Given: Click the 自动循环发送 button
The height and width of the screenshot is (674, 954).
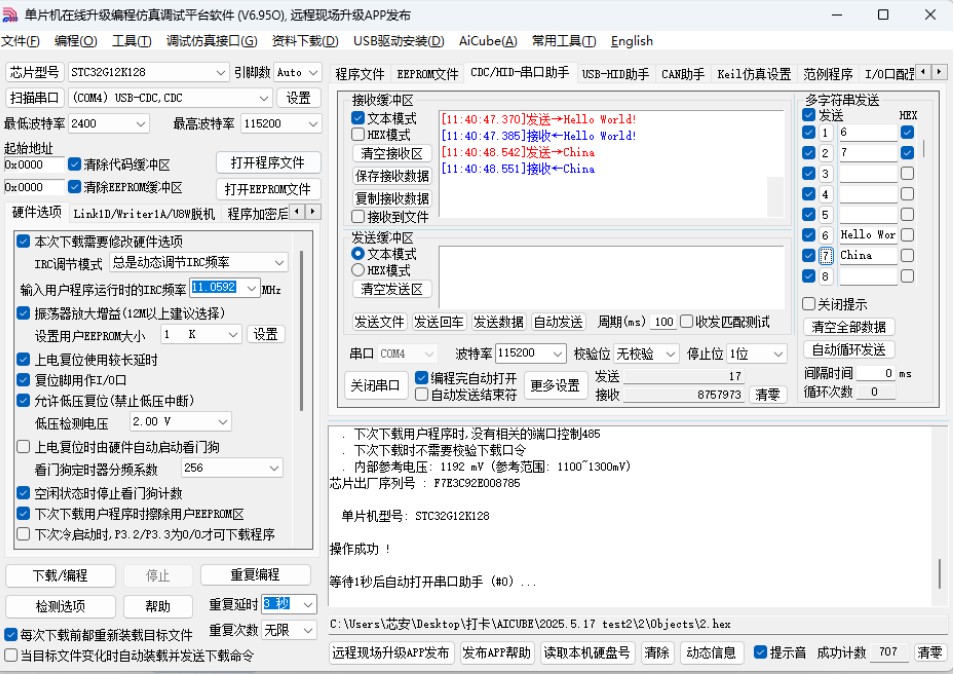Looking at the screenshot, I should (849, 350).
